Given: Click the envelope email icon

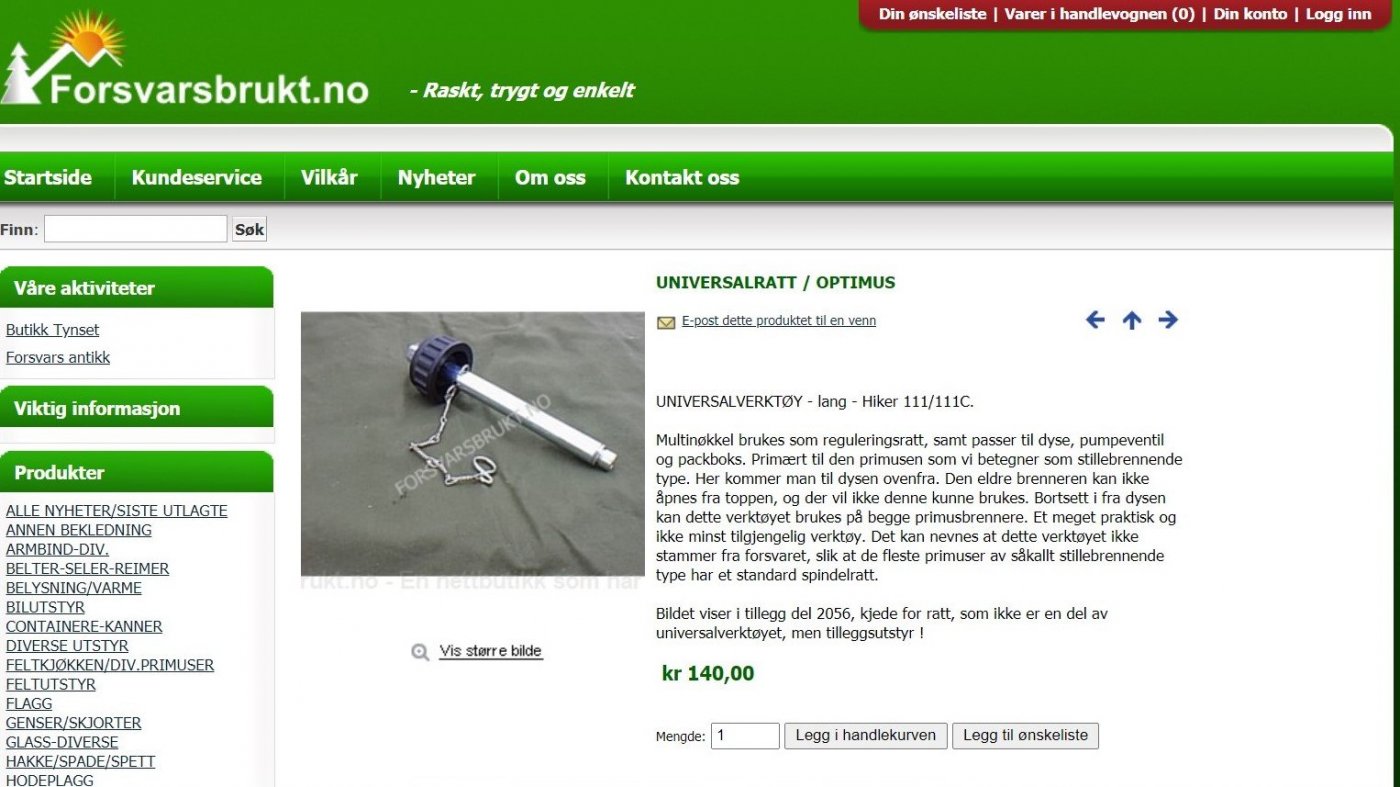Looking at the screenshot, I should coord(666,322).
